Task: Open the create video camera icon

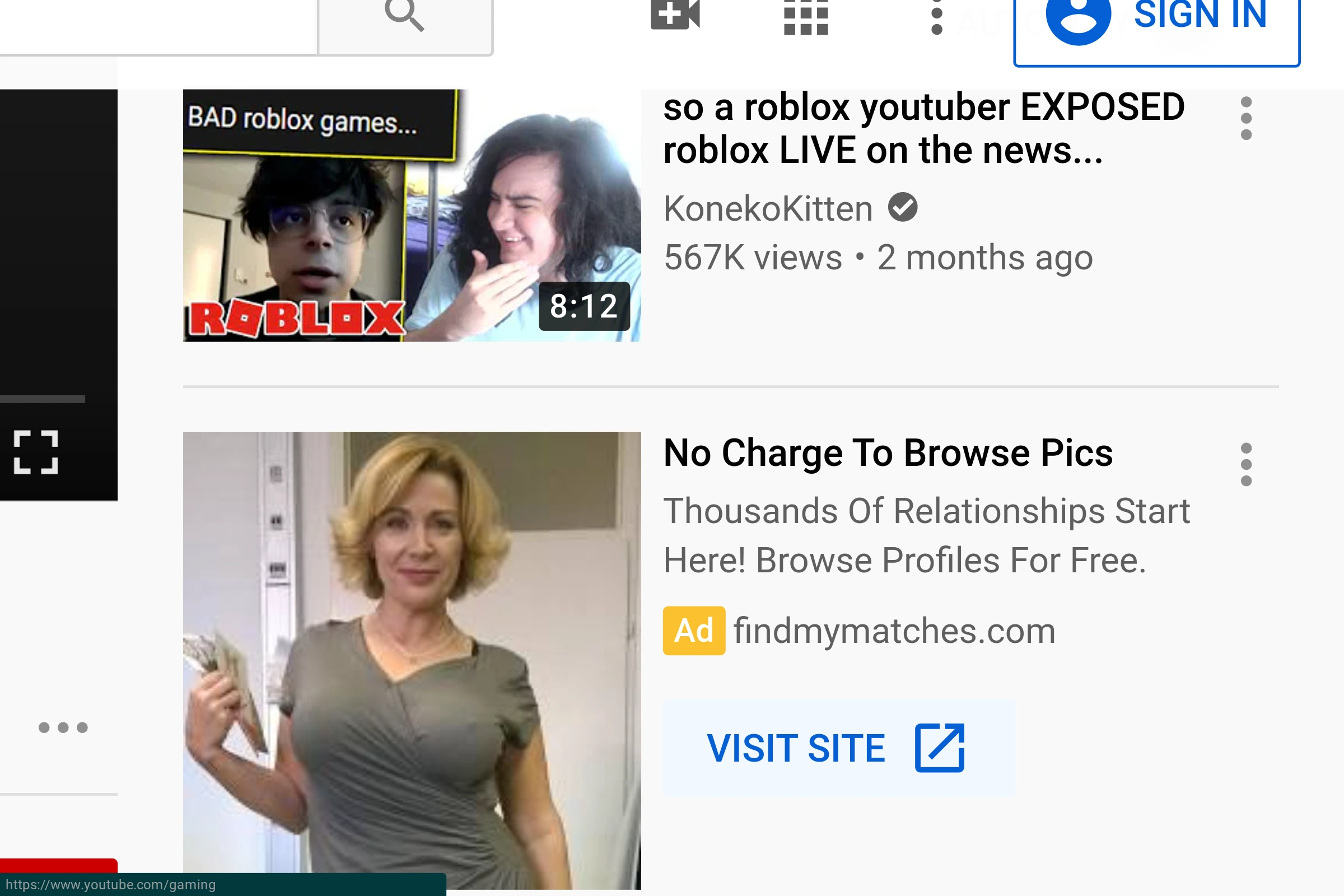Action: coord(675,15)
